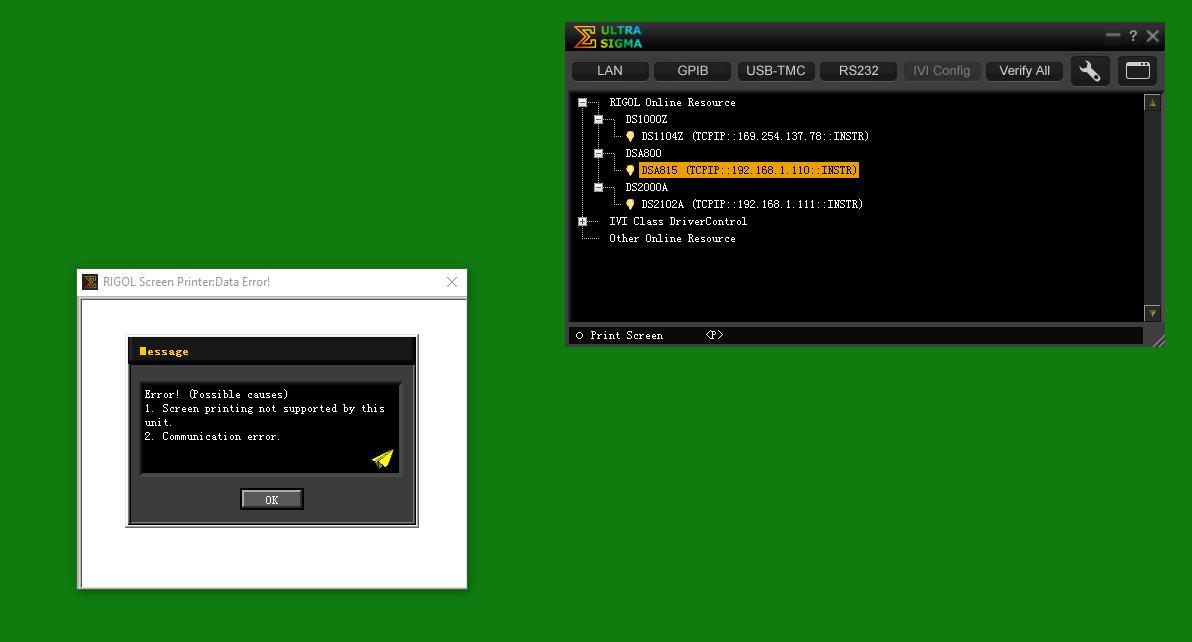Collapse the DS1000Z tree branch
Screen dimensions: 1192x642
pyautogui.click(x=598, y=119)
